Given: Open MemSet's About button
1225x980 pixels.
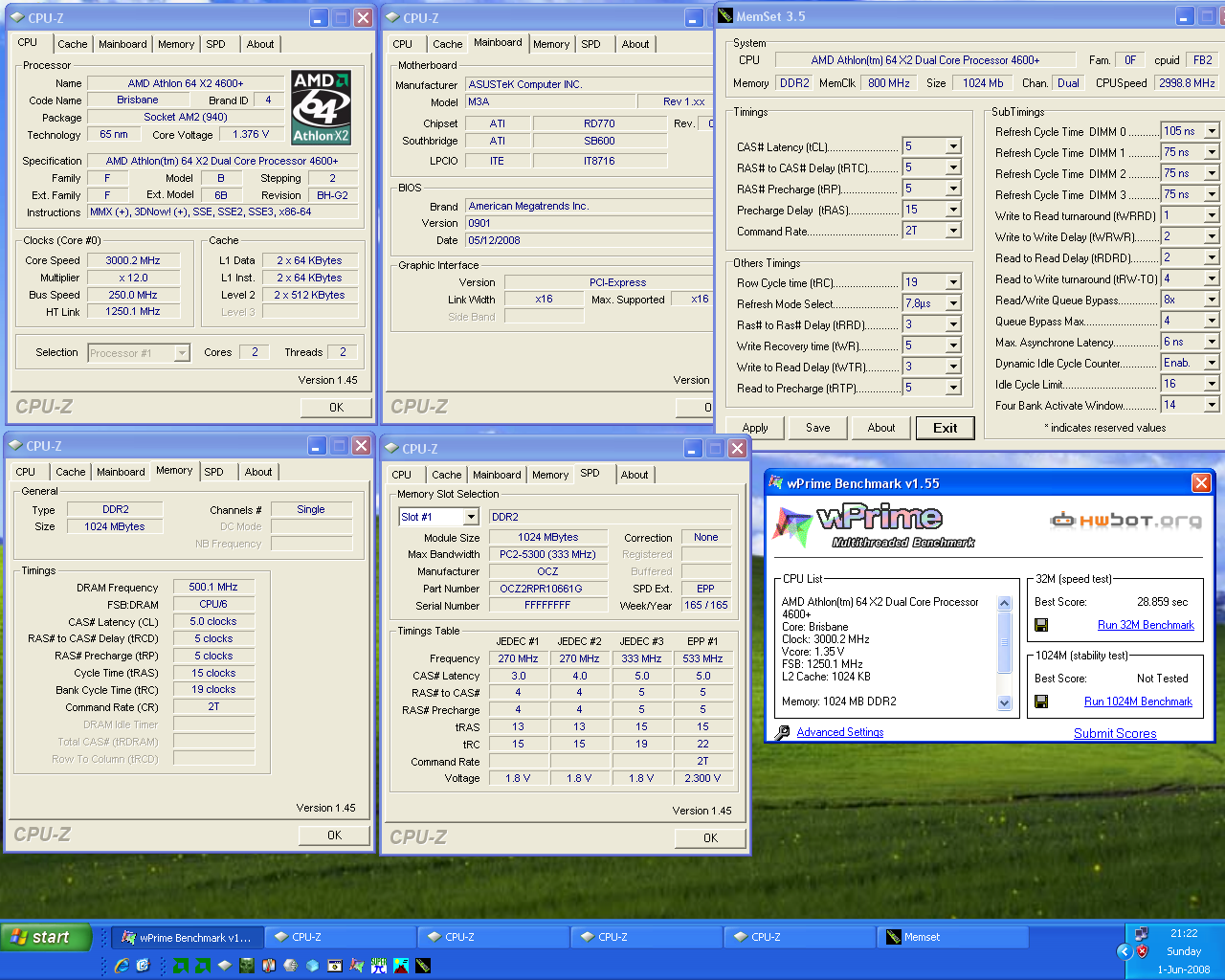Looking at the screenshot, I should pos(881,428).
